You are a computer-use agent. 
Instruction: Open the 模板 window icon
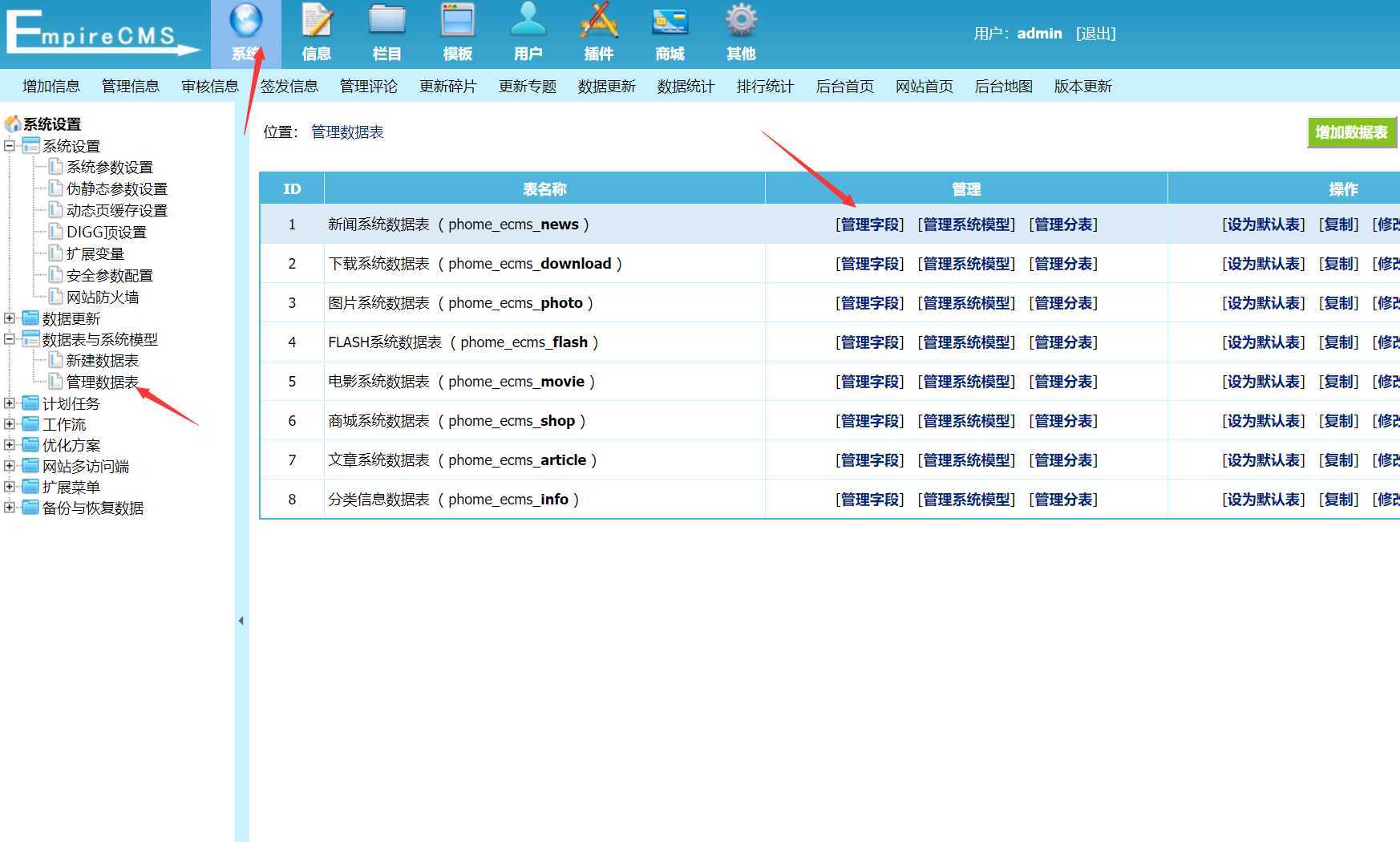(x=458, y=22)
